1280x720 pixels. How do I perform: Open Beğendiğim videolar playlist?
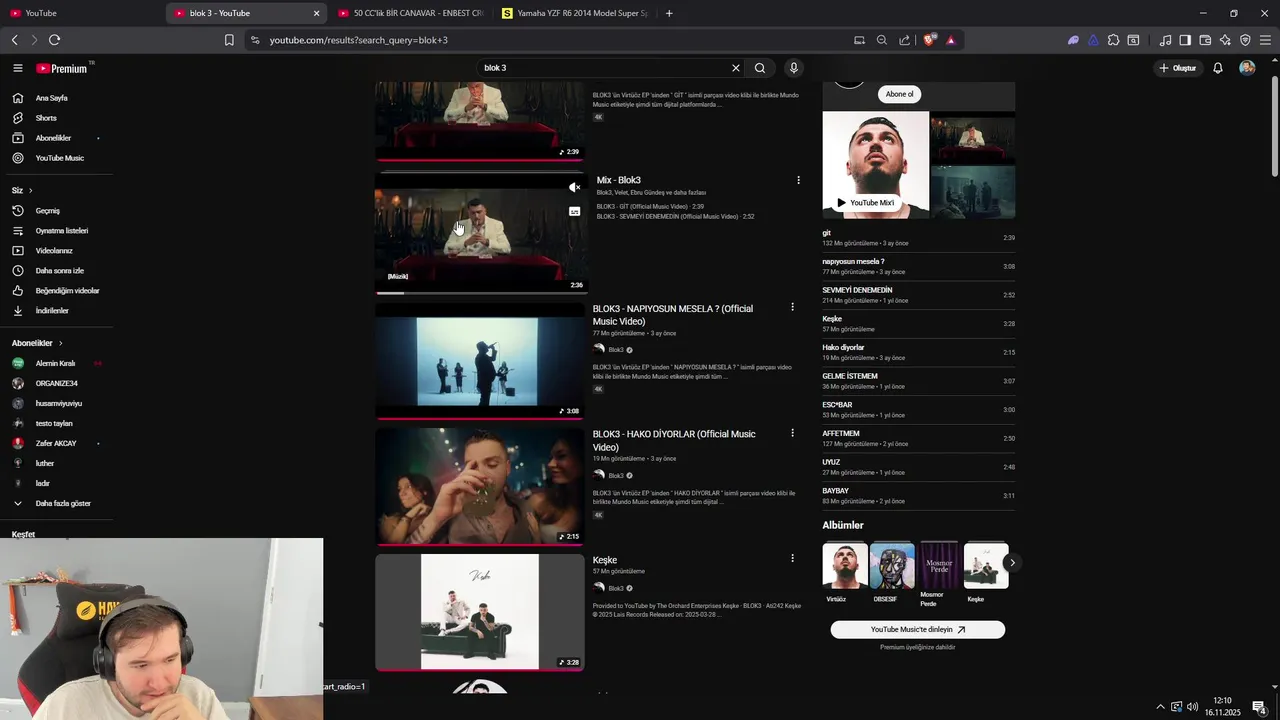click(x=67, y=291)
